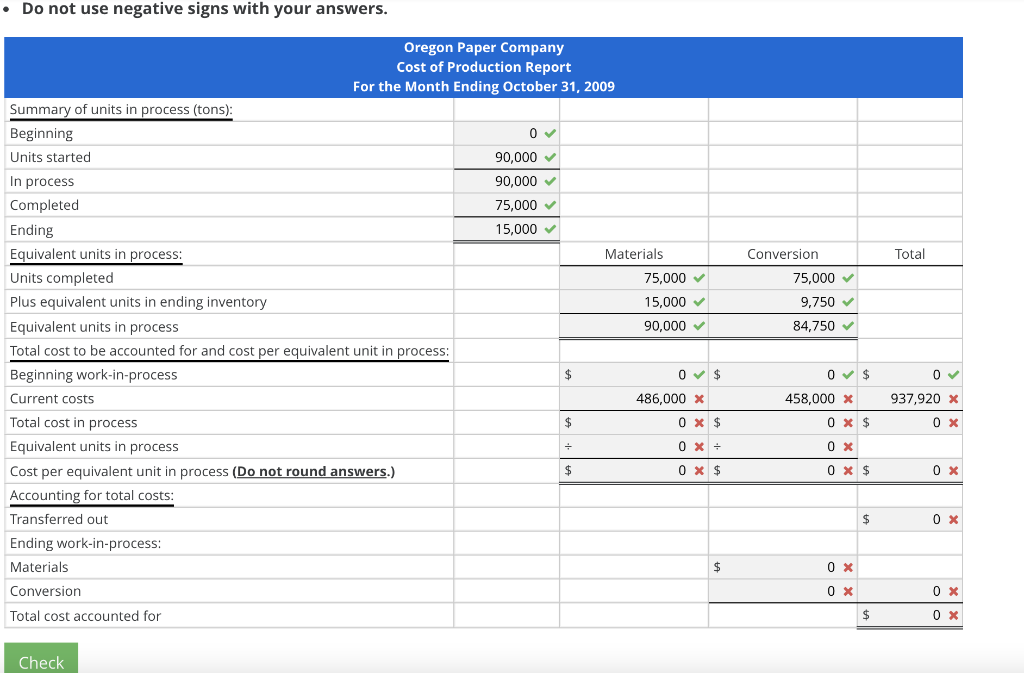The height and width of the screenshot is (673, 1024).
Task: Fill the Transferred out total field
Action: (910, 520)
